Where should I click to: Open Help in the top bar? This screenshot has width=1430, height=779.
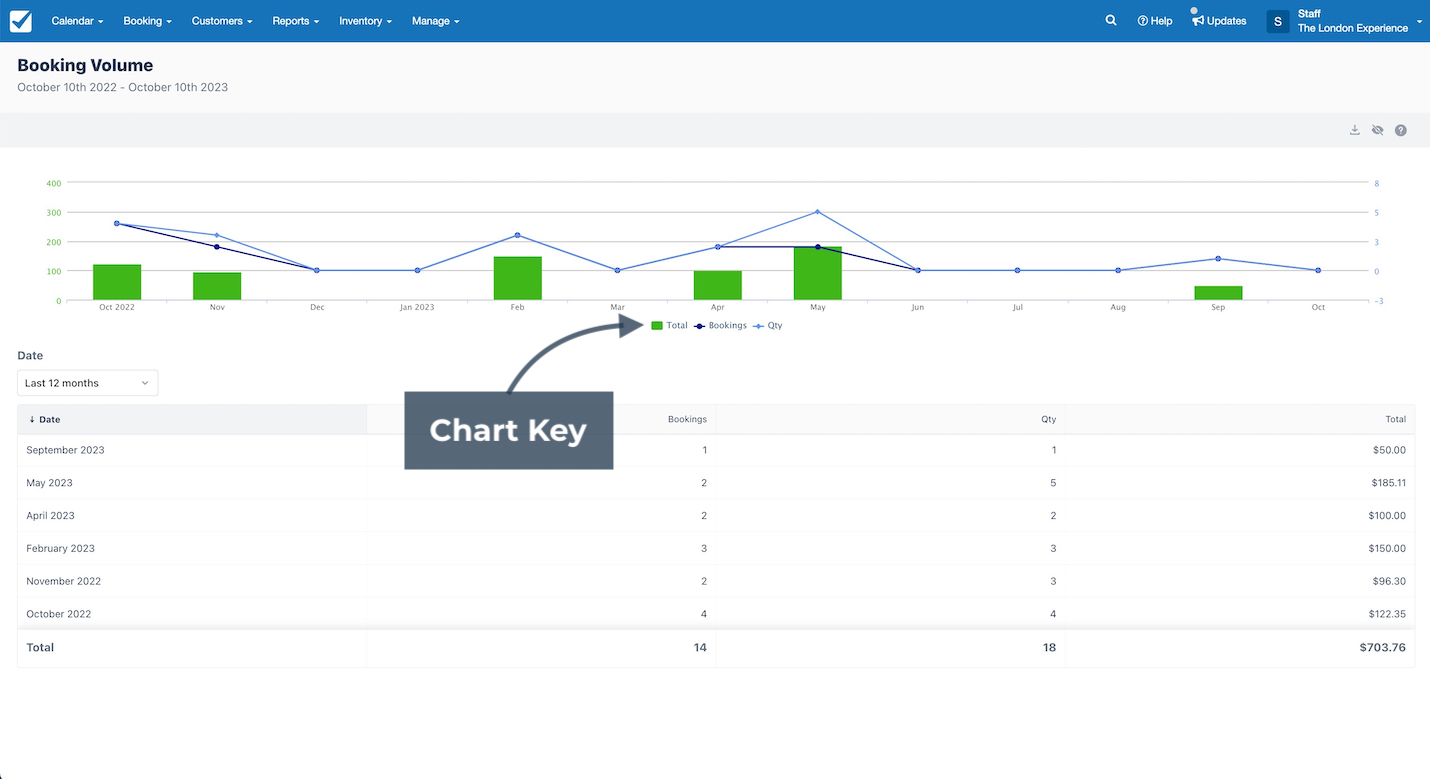point(1155,21)
